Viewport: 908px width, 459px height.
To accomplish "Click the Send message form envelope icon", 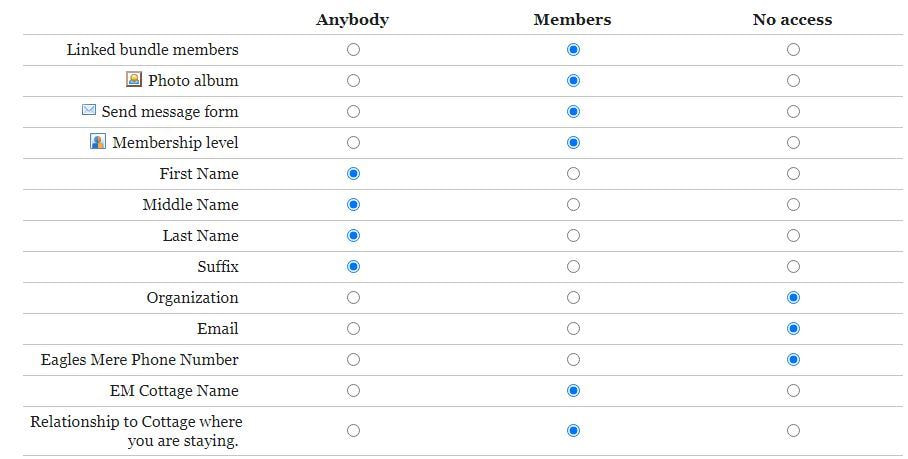I will [x=89, y=109].
